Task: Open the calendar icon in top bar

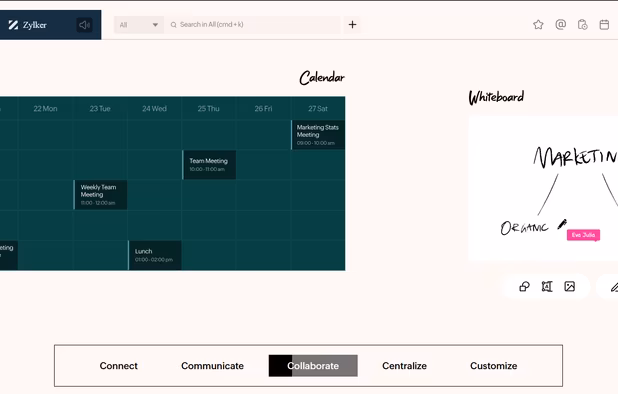Action: [604, 25]
